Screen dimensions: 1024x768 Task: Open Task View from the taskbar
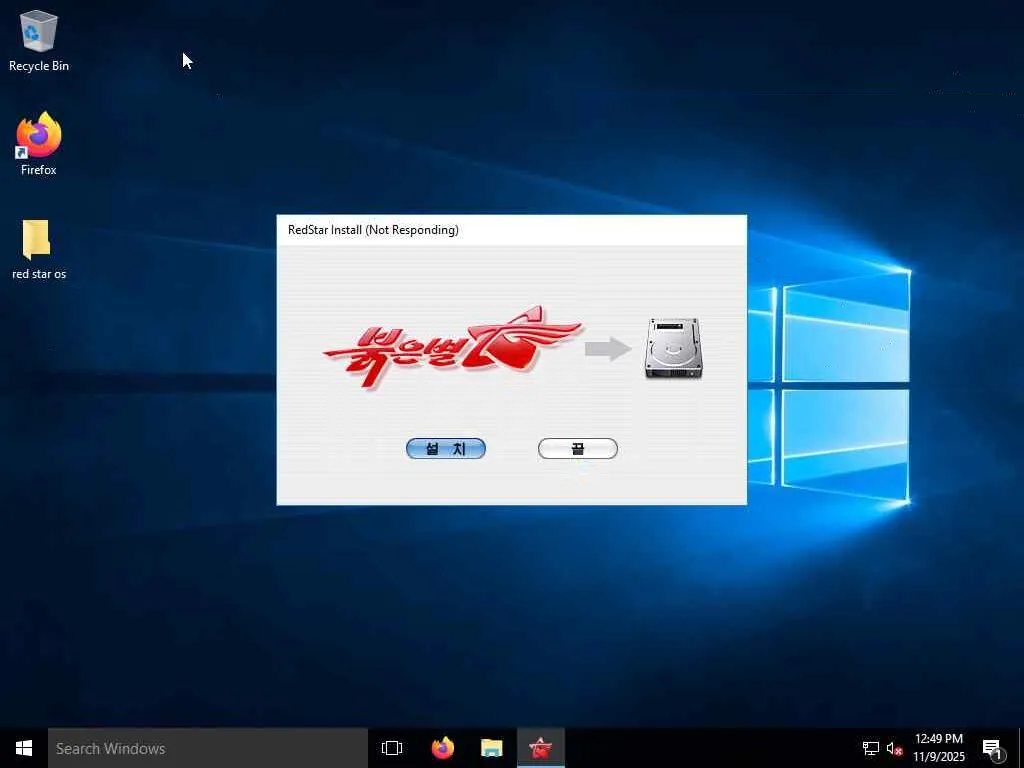392,748
